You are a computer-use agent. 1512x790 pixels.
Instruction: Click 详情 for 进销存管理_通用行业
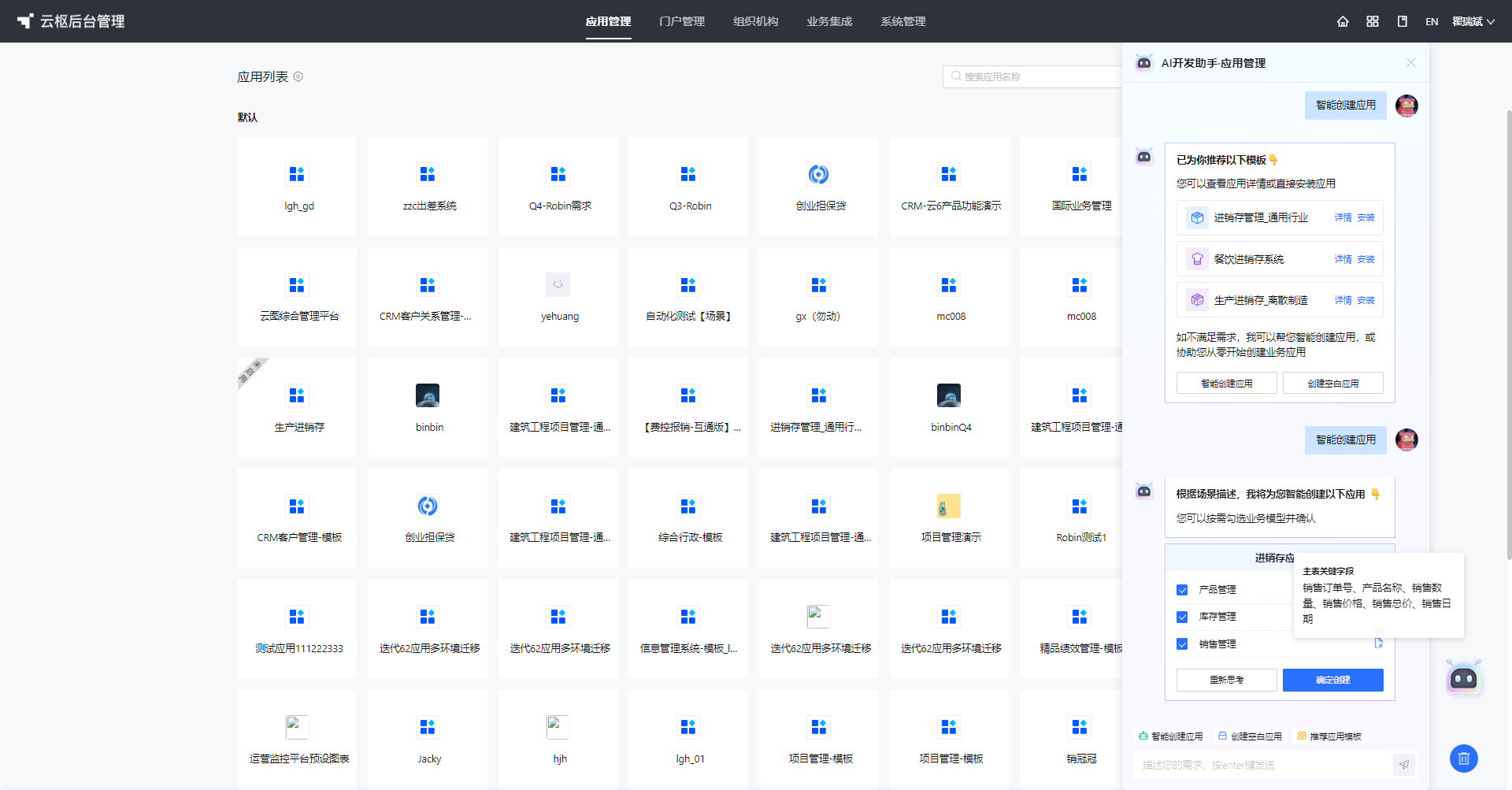[1343, 217]
